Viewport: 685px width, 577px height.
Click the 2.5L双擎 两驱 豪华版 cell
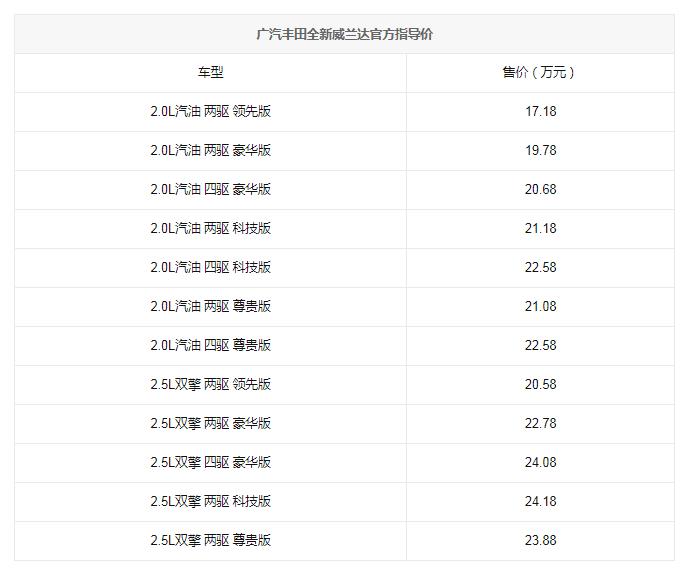point(211,423)
